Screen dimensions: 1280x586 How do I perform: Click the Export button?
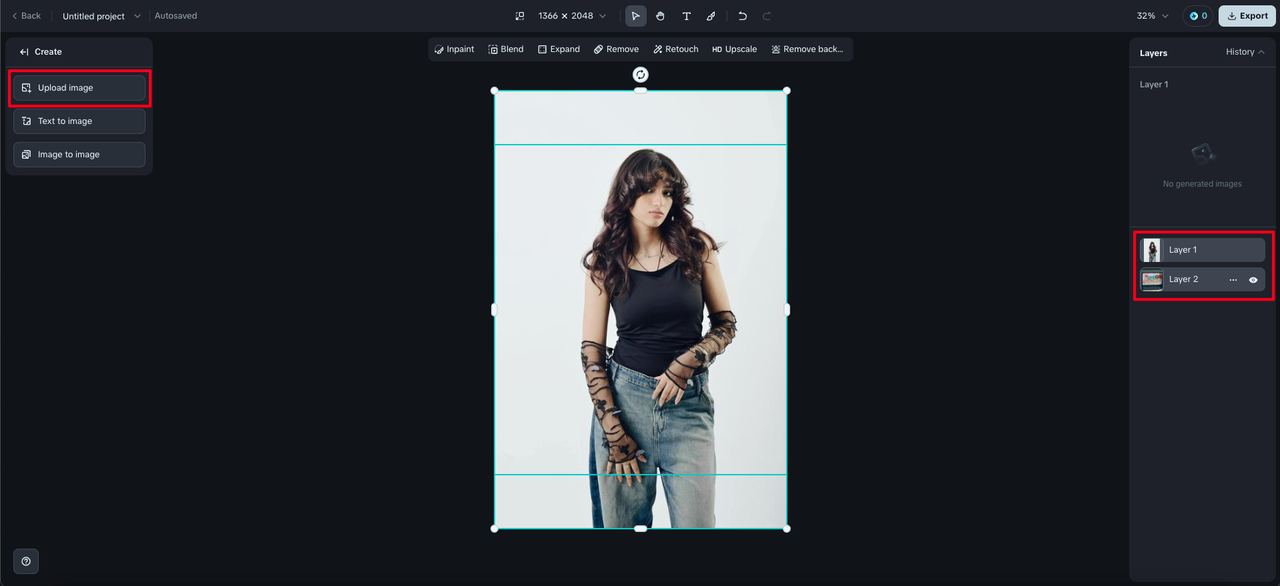1247,16
